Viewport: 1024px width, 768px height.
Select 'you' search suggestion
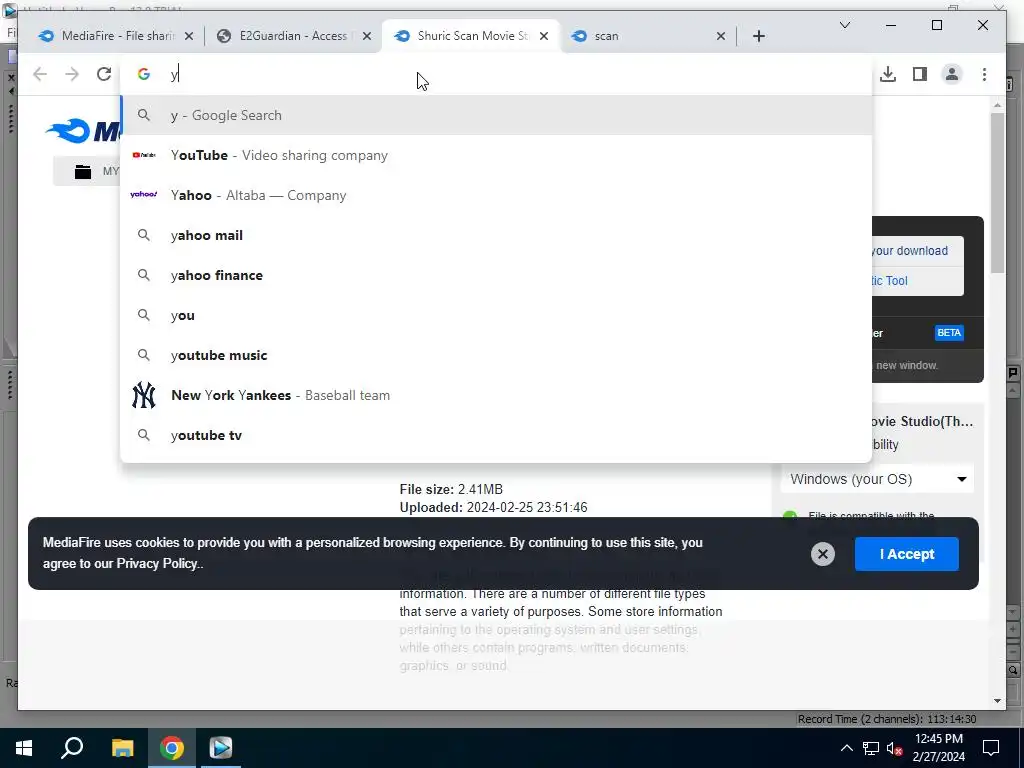pos(496,315)
